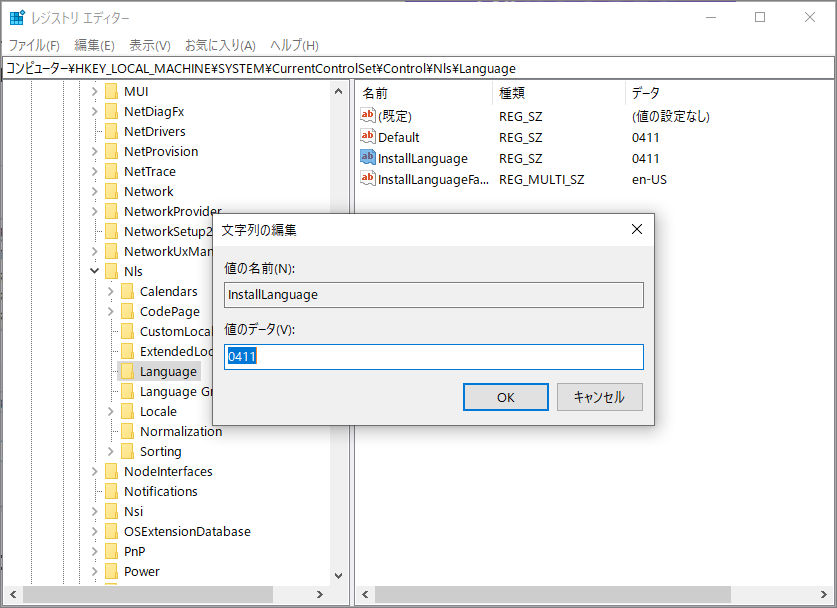Expand the Calendars tree node
This screenshot has height=608, width=837.
110,291
